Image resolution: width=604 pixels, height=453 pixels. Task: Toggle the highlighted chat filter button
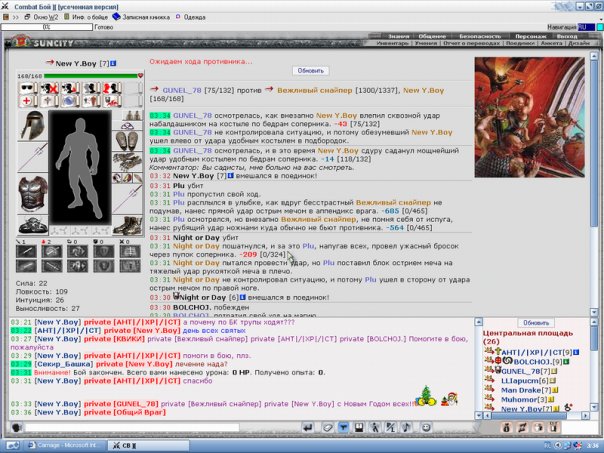tap(343, 427)
